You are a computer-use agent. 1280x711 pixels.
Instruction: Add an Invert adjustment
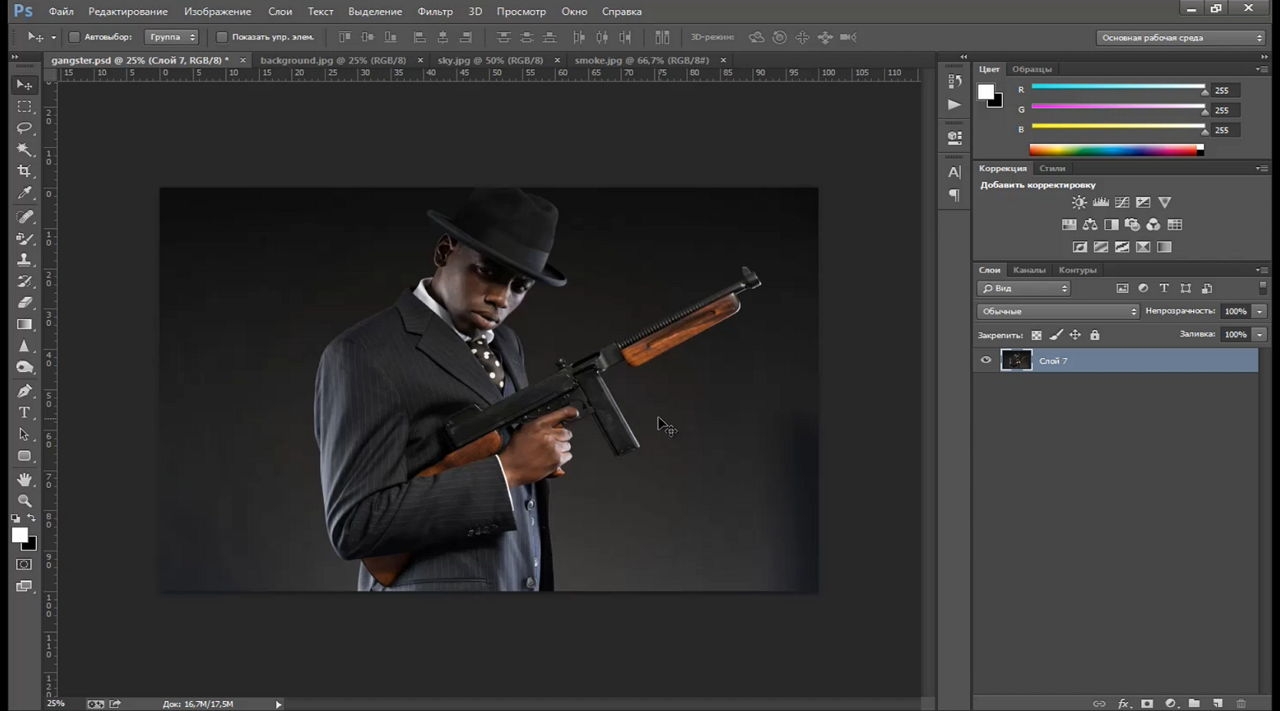tap(1080, 247)
